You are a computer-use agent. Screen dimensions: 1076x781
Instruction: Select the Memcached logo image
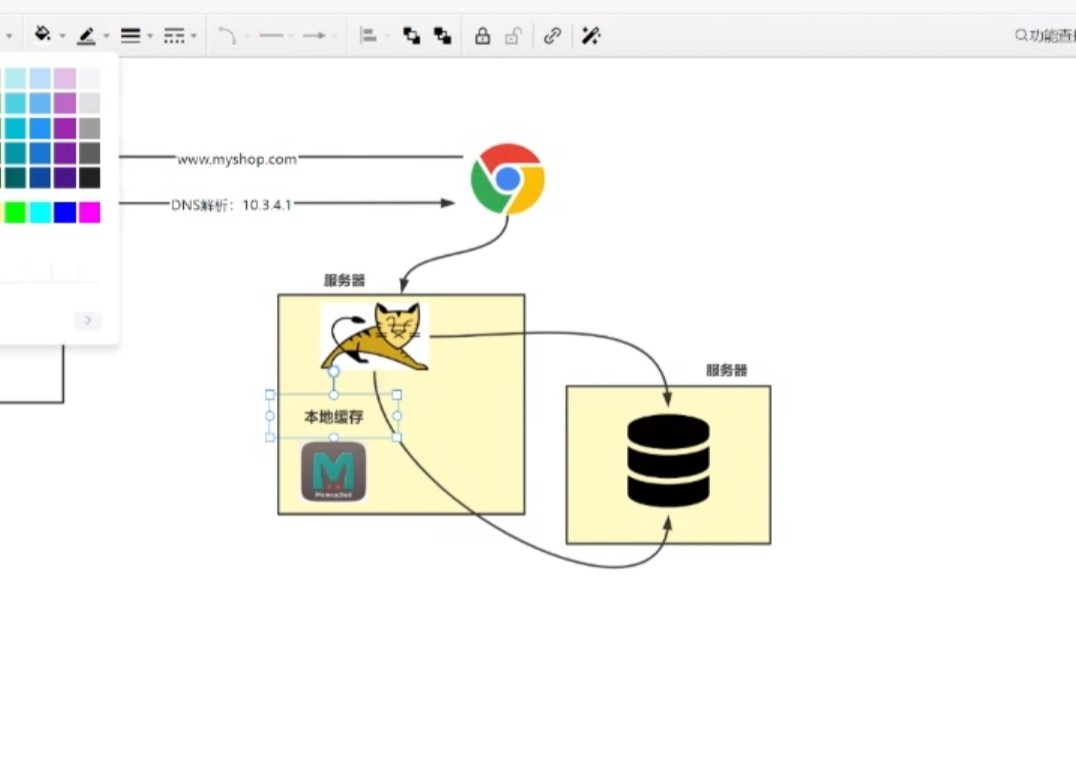click(x=334, y=471)
